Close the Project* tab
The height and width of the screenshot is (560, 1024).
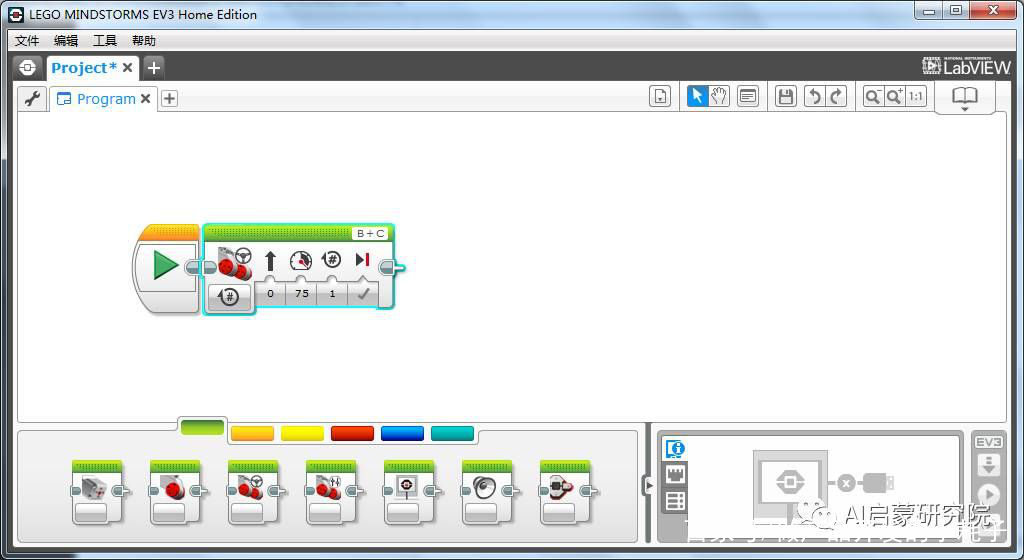(128, 68)
